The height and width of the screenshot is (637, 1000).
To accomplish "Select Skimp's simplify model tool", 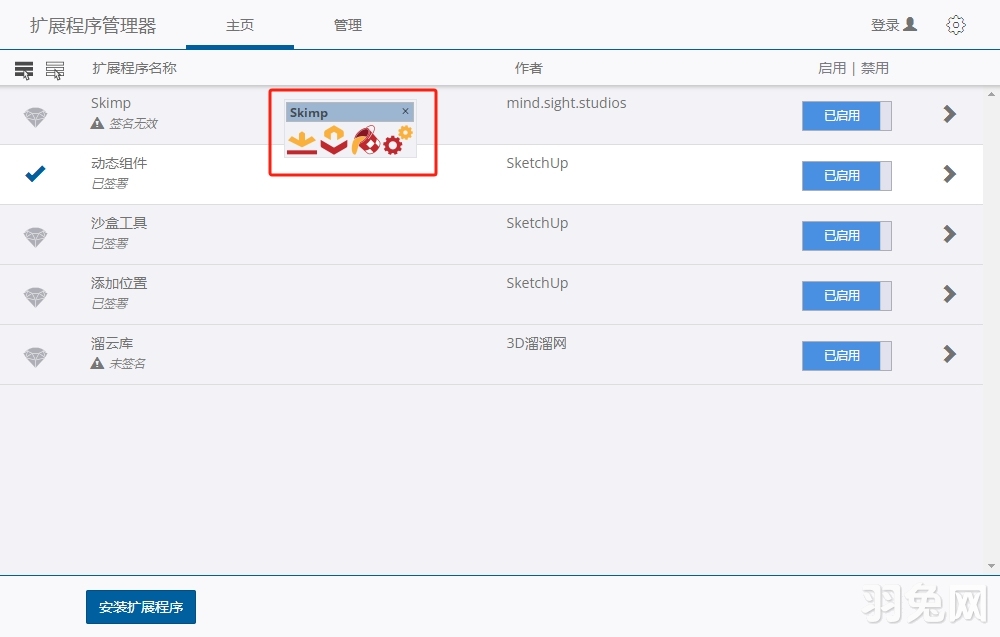I will [333, 140].
